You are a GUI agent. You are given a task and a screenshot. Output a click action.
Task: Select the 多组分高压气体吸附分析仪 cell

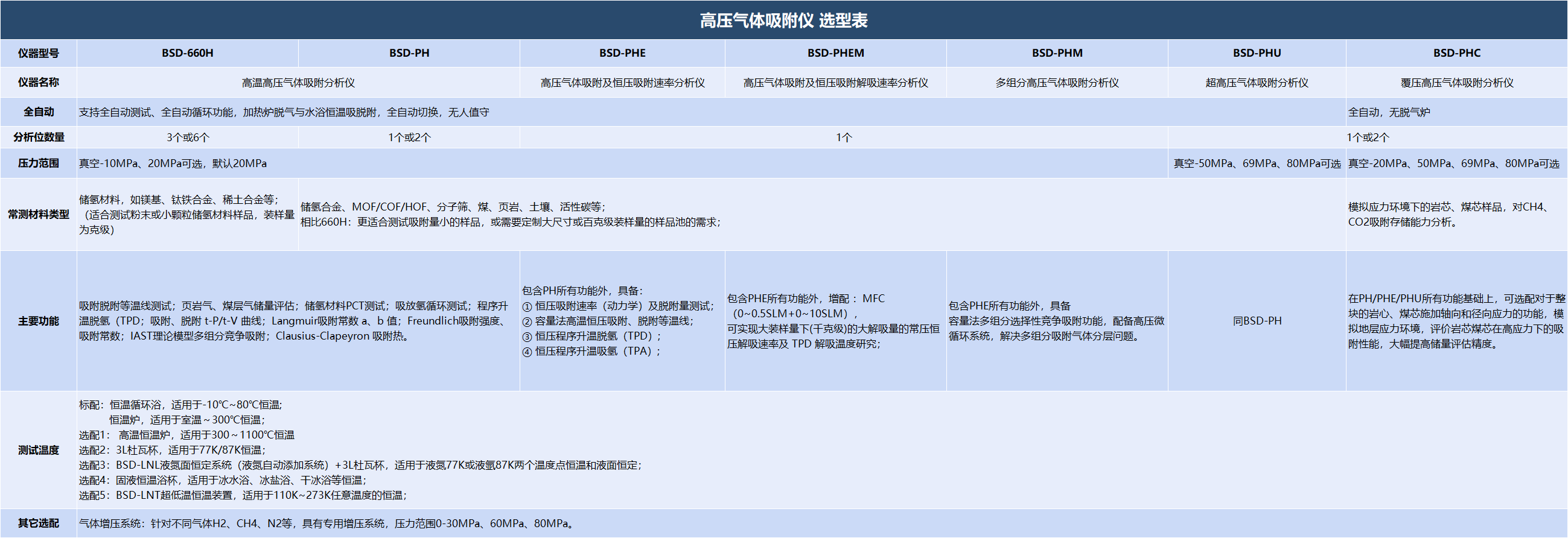coord(1057,82)
